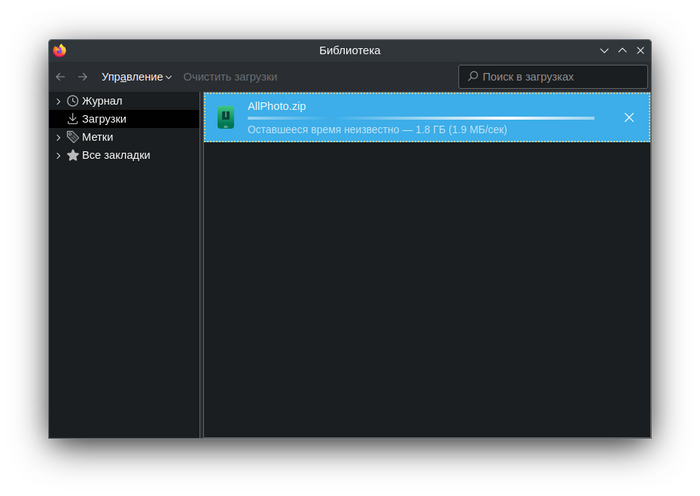Maximize the Библиотека window

pos(622,50)
